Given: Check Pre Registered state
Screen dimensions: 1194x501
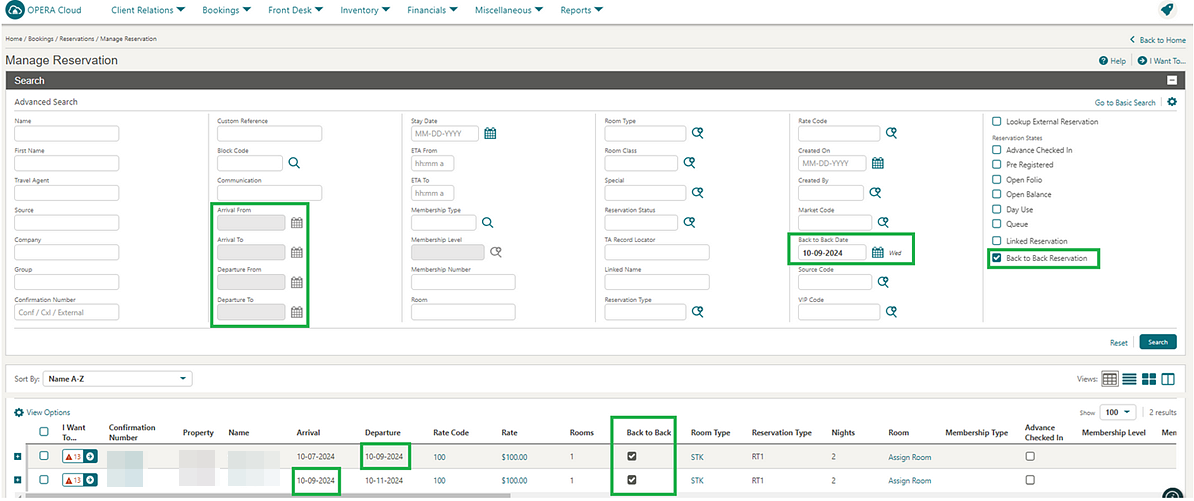Looking at the screenshot, I should point(996,164).
